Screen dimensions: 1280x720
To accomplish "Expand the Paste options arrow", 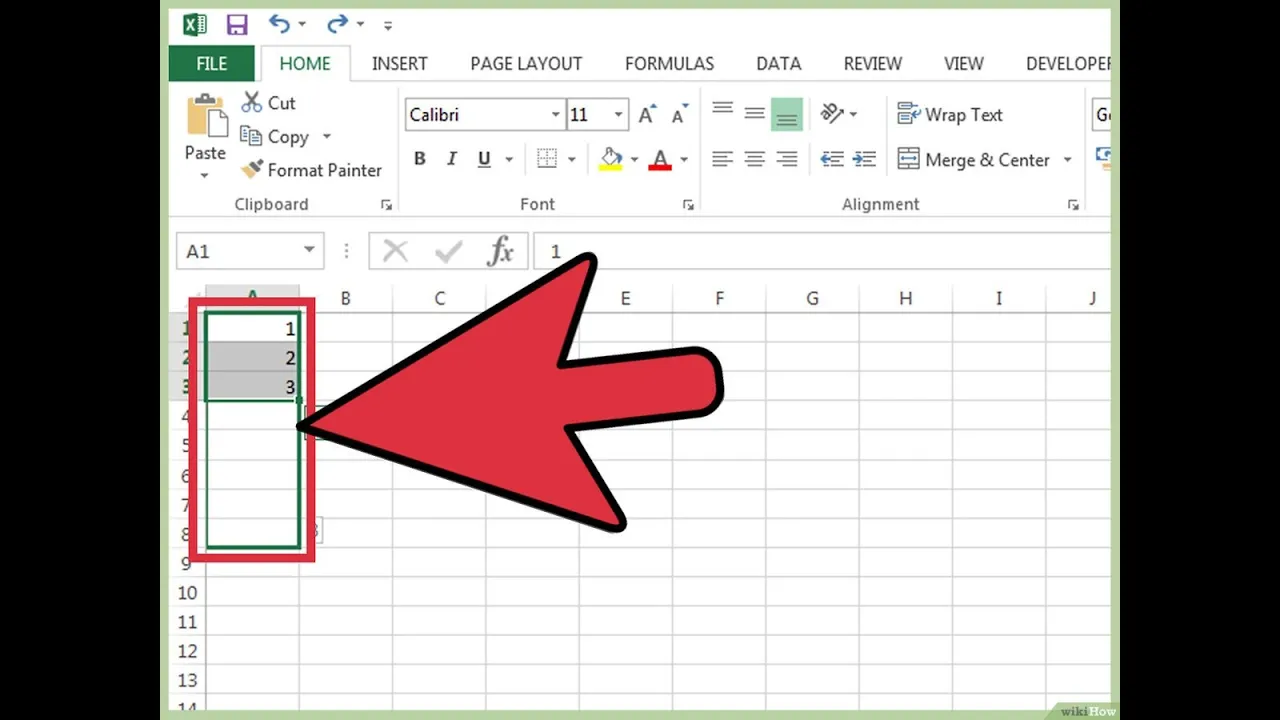I will click(x=204, y=175).
